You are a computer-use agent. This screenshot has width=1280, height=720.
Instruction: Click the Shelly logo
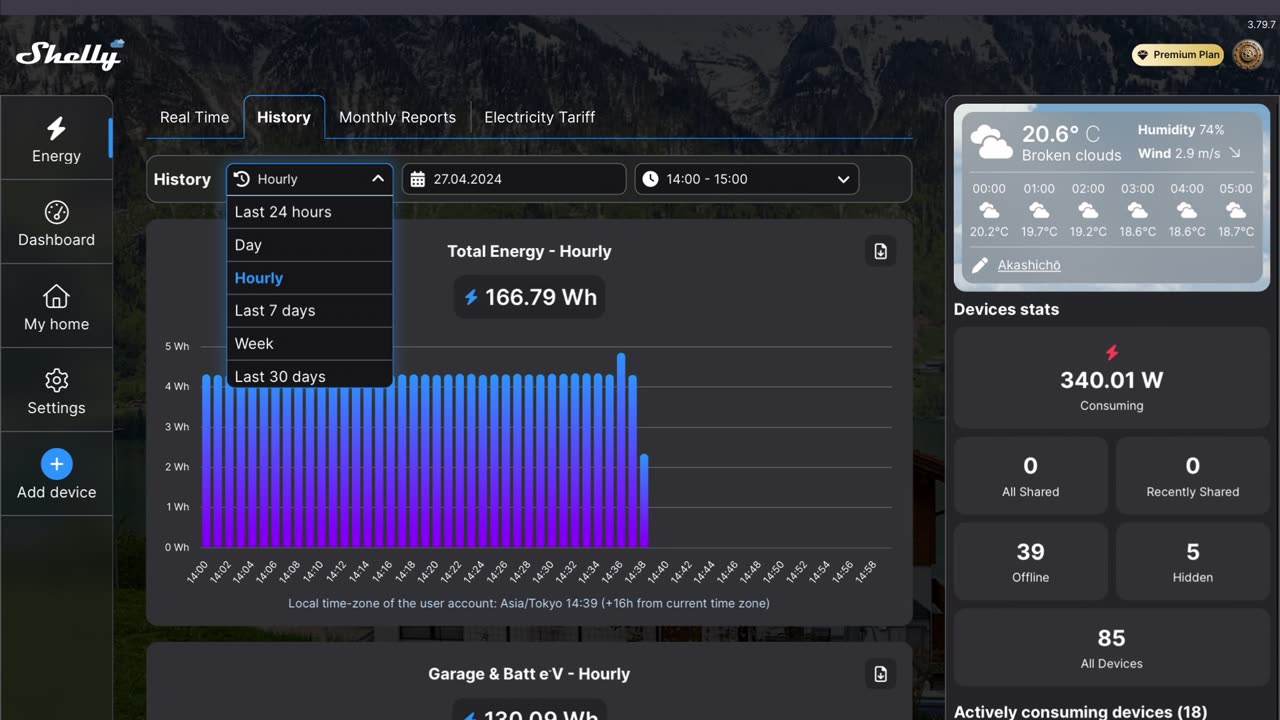70,54
